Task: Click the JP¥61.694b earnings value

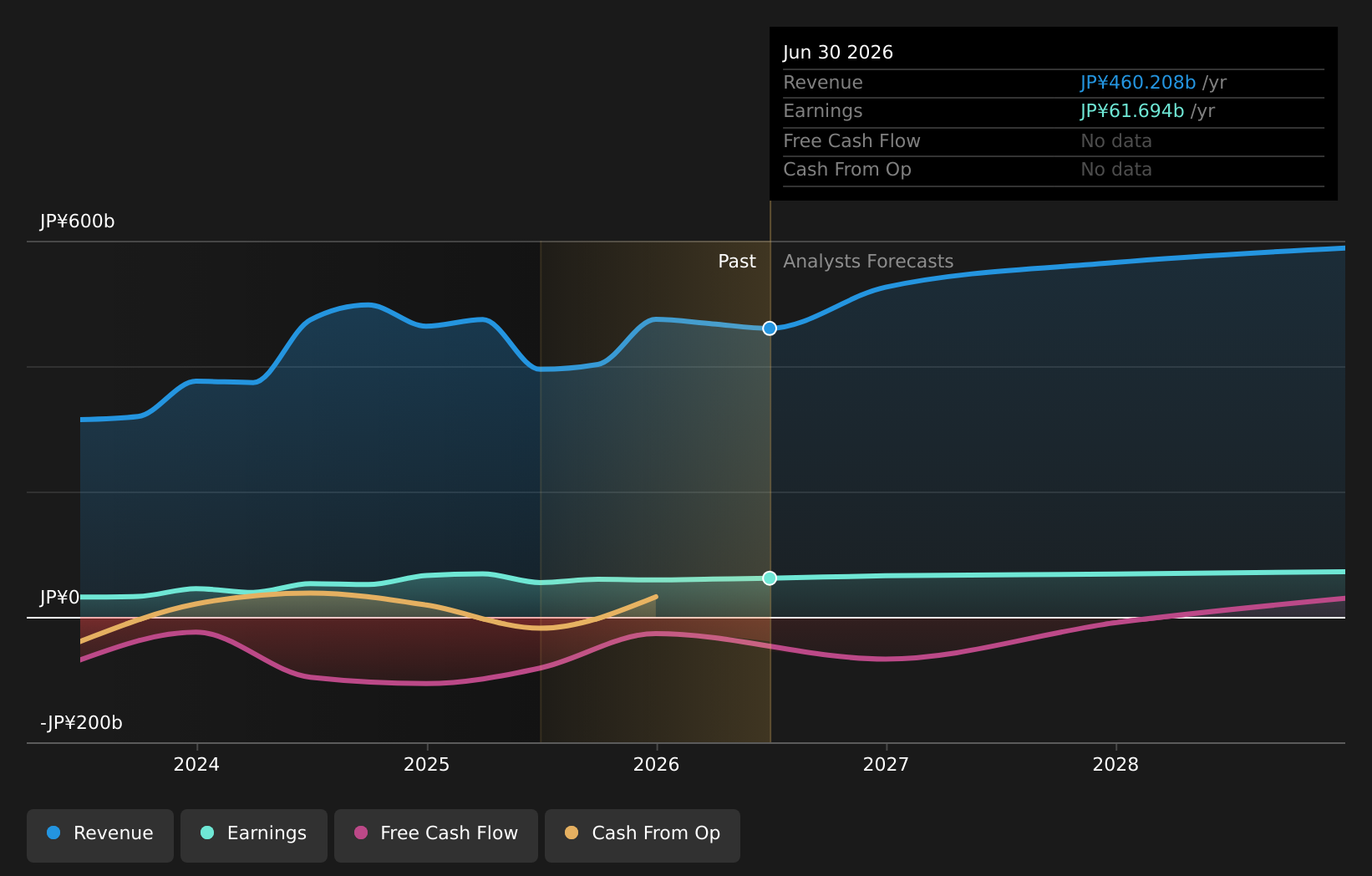Action: pos(1132,111)
